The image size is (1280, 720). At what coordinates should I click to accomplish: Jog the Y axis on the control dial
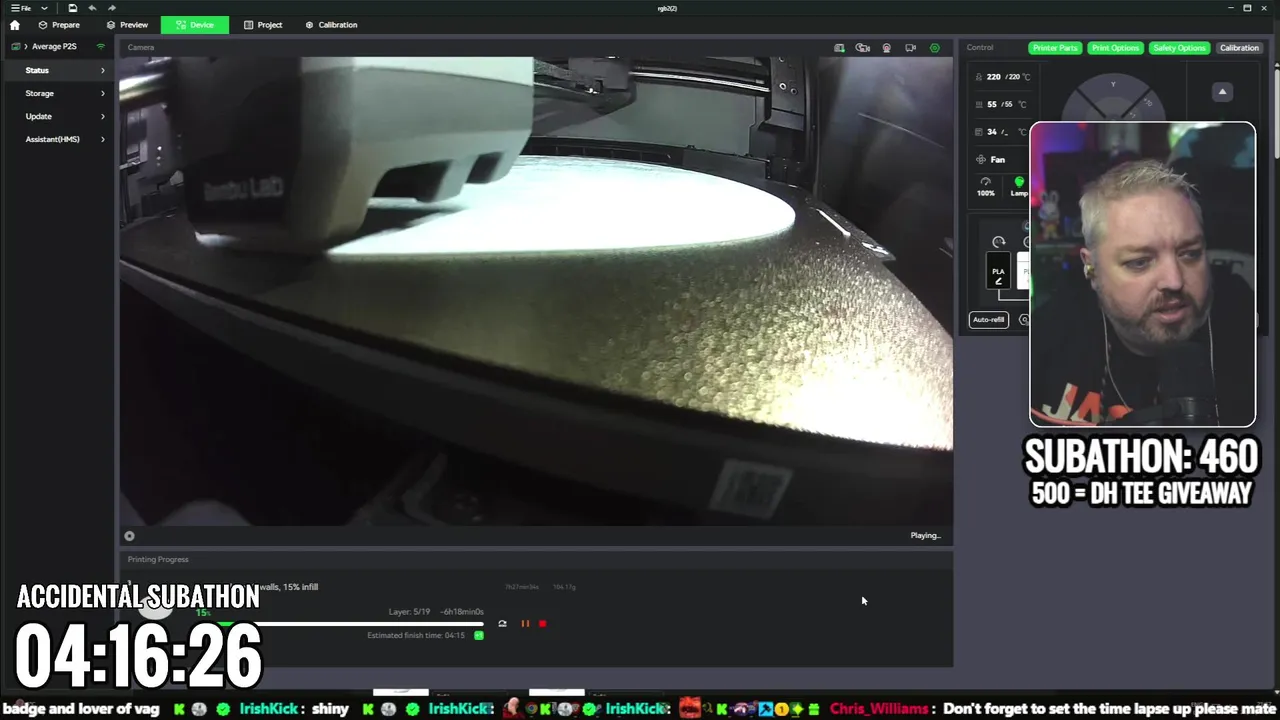tap(1113, 86)
